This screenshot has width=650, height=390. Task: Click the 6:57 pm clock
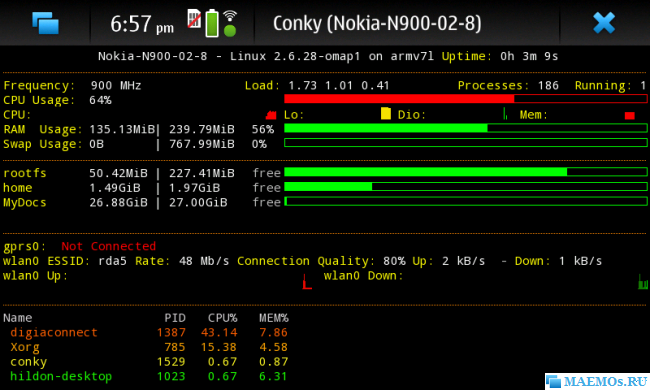[x=142, y=24]
